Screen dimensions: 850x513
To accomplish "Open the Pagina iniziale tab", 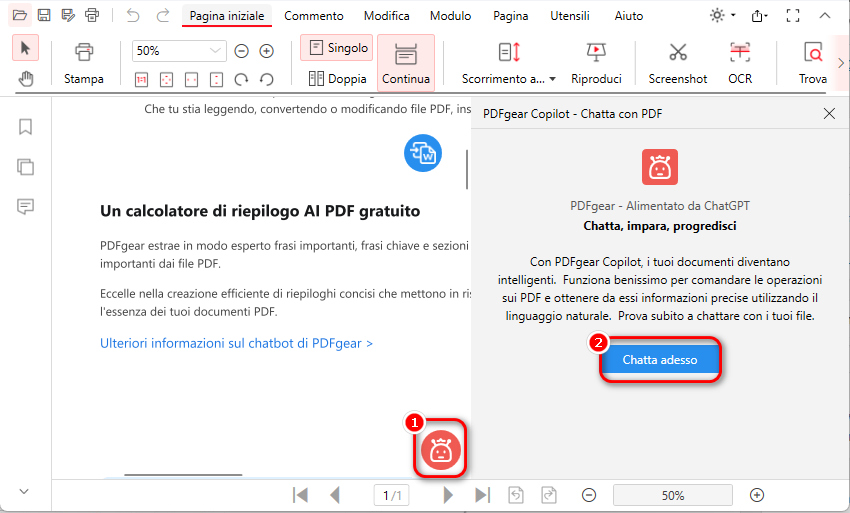I will (227, 16).
